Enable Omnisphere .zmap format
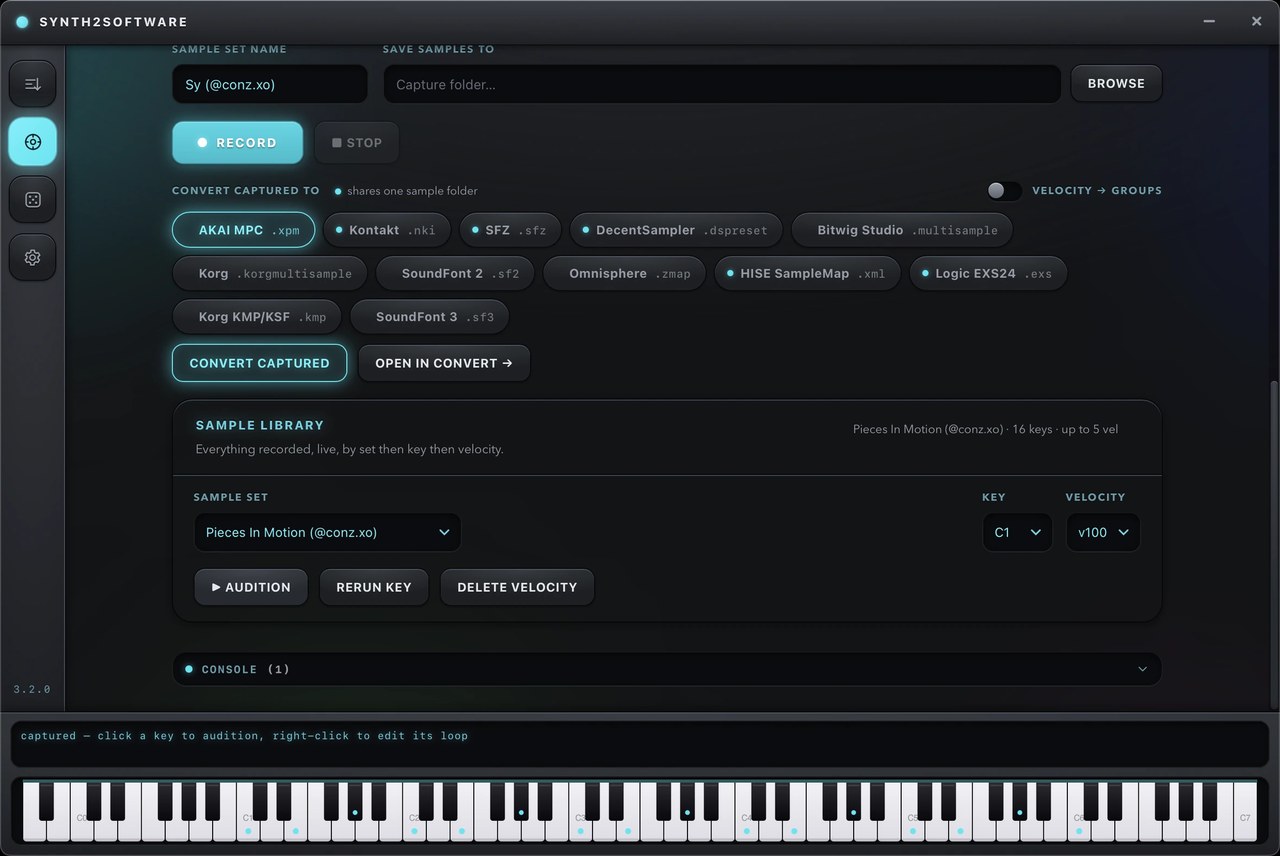Image resolution: width=1280 pixels, height=856 pixels. pyautogui.click(x=624, y=273)
